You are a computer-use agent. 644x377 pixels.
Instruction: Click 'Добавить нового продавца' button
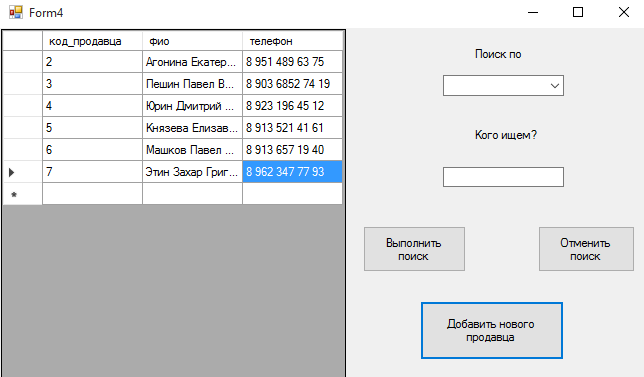click(492, 331)
